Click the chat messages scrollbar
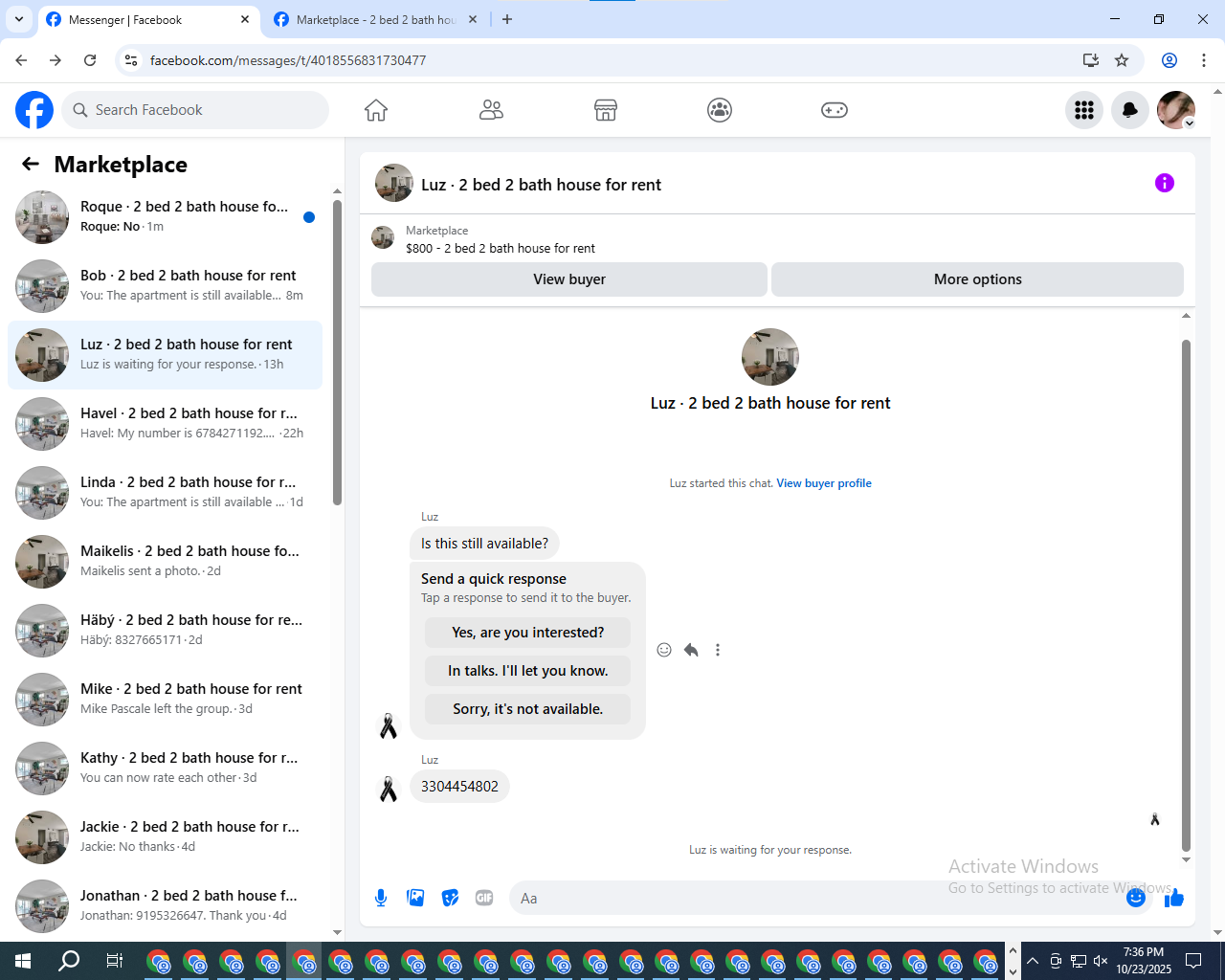This screenshot has width=1225, height=980. click(x=1186, y=593)
